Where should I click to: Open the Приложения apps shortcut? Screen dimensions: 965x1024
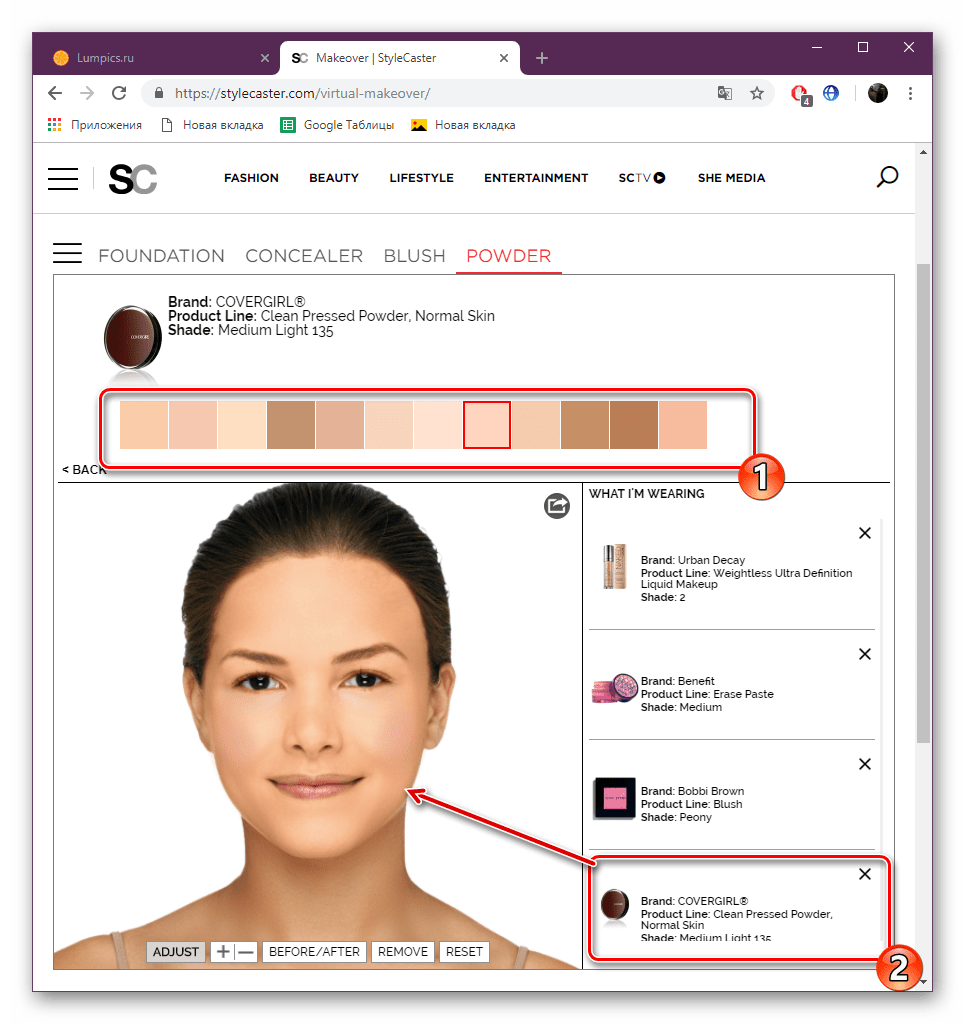point(95,125)
